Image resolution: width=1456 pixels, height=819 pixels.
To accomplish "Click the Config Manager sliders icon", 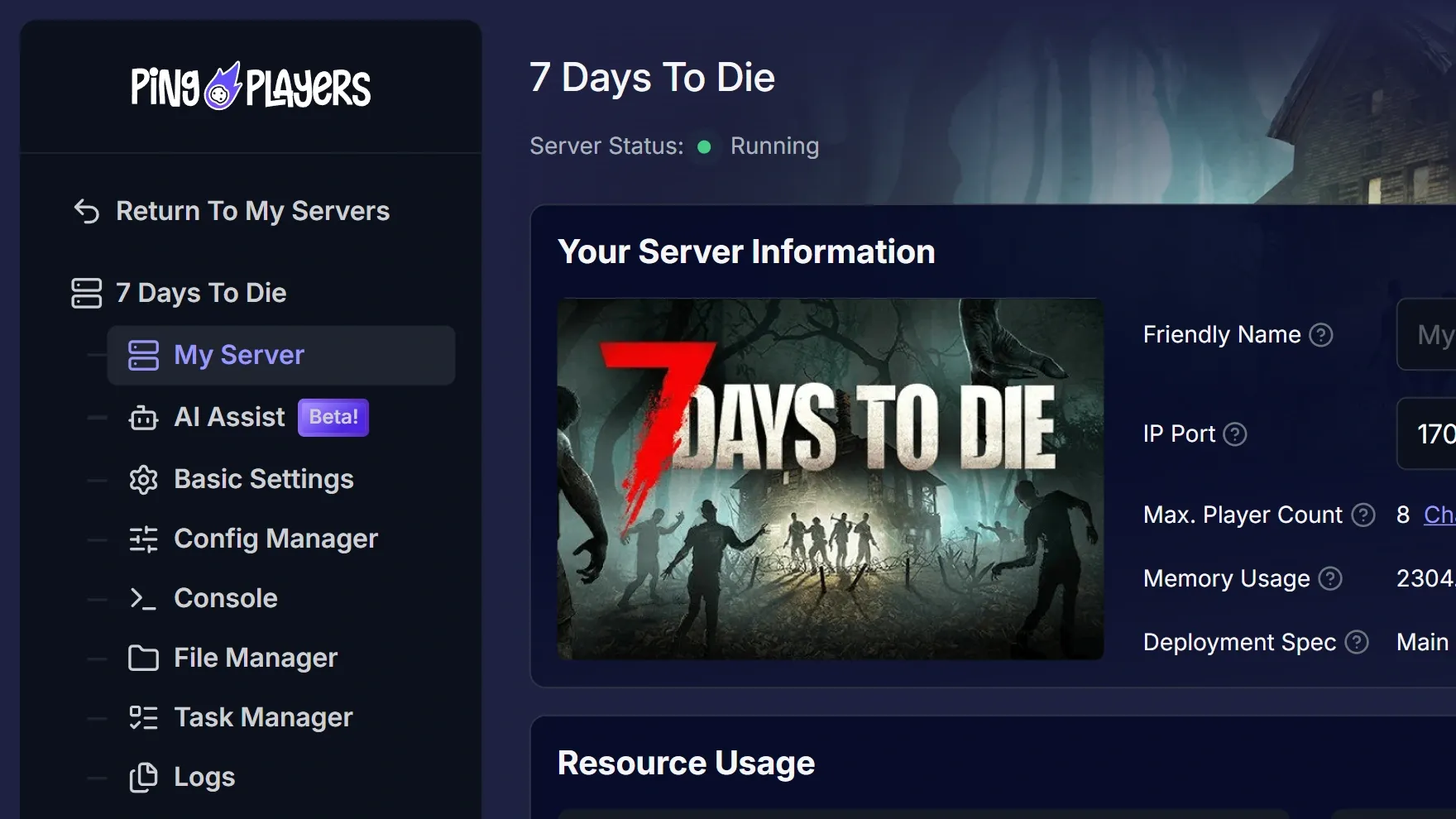I will [x=143, y=539].
